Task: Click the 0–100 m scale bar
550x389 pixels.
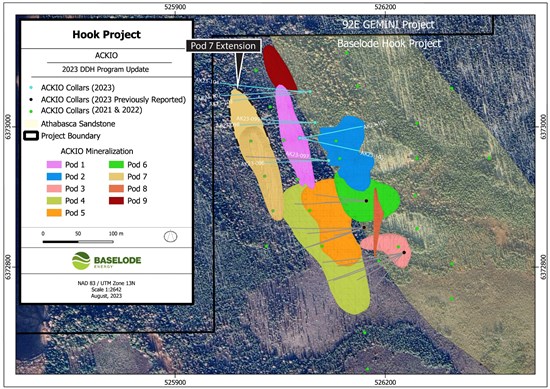Action: (x=78, y=242)
